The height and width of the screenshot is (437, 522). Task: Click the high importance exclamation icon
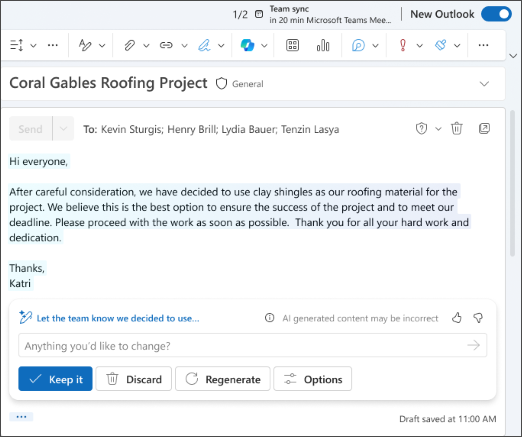(x=403, y=45)
